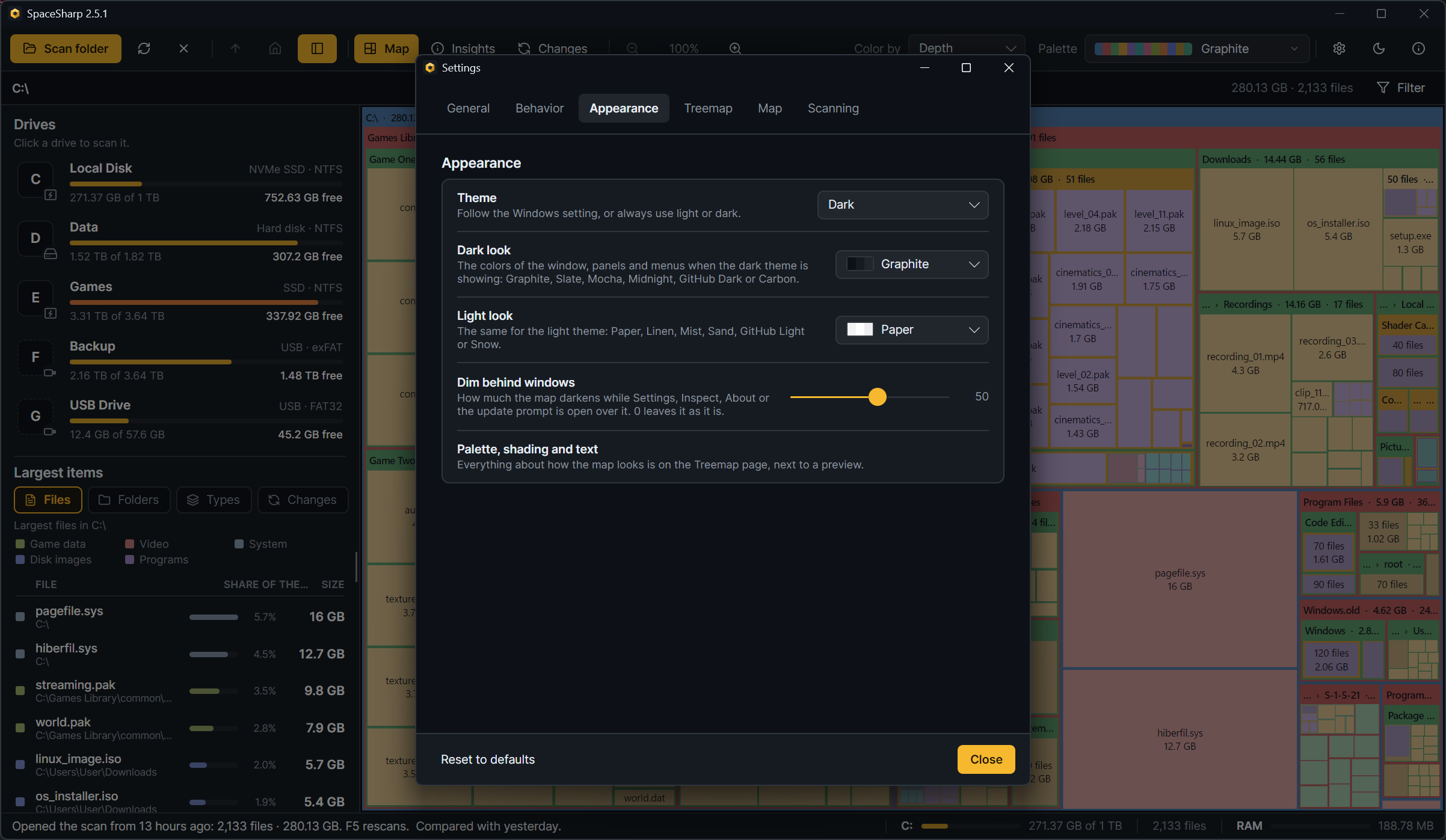Open the Insights view

(463, 49)
